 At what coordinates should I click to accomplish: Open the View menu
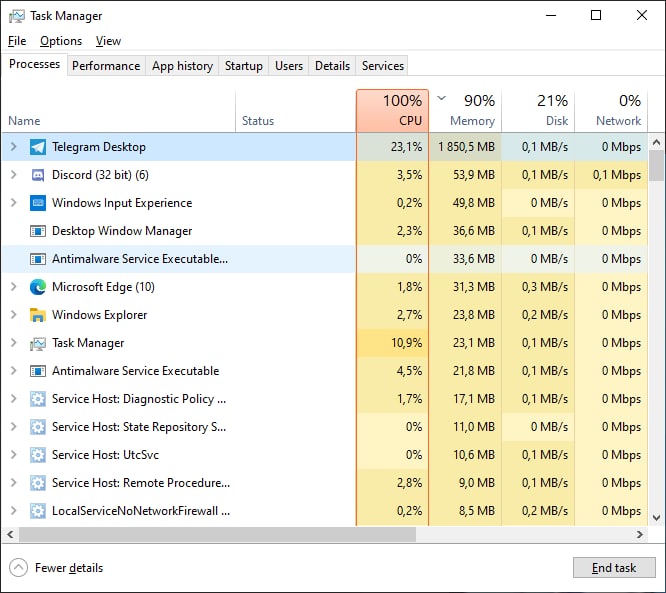[x=108, y=41]
